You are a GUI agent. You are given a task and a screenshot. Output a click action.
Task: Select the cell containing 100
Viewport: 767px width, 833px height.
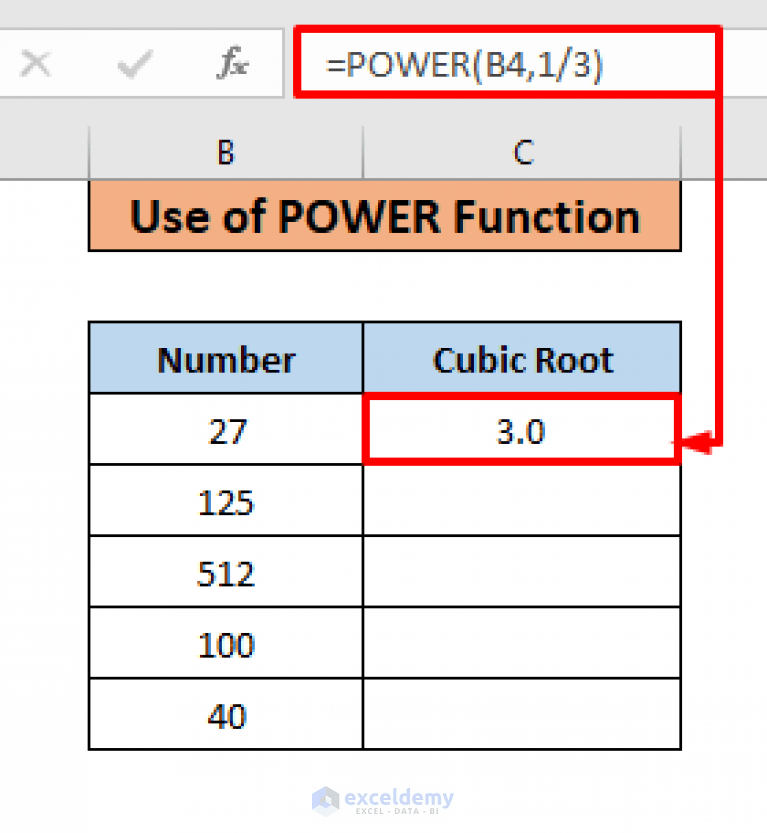click(226, 643)
